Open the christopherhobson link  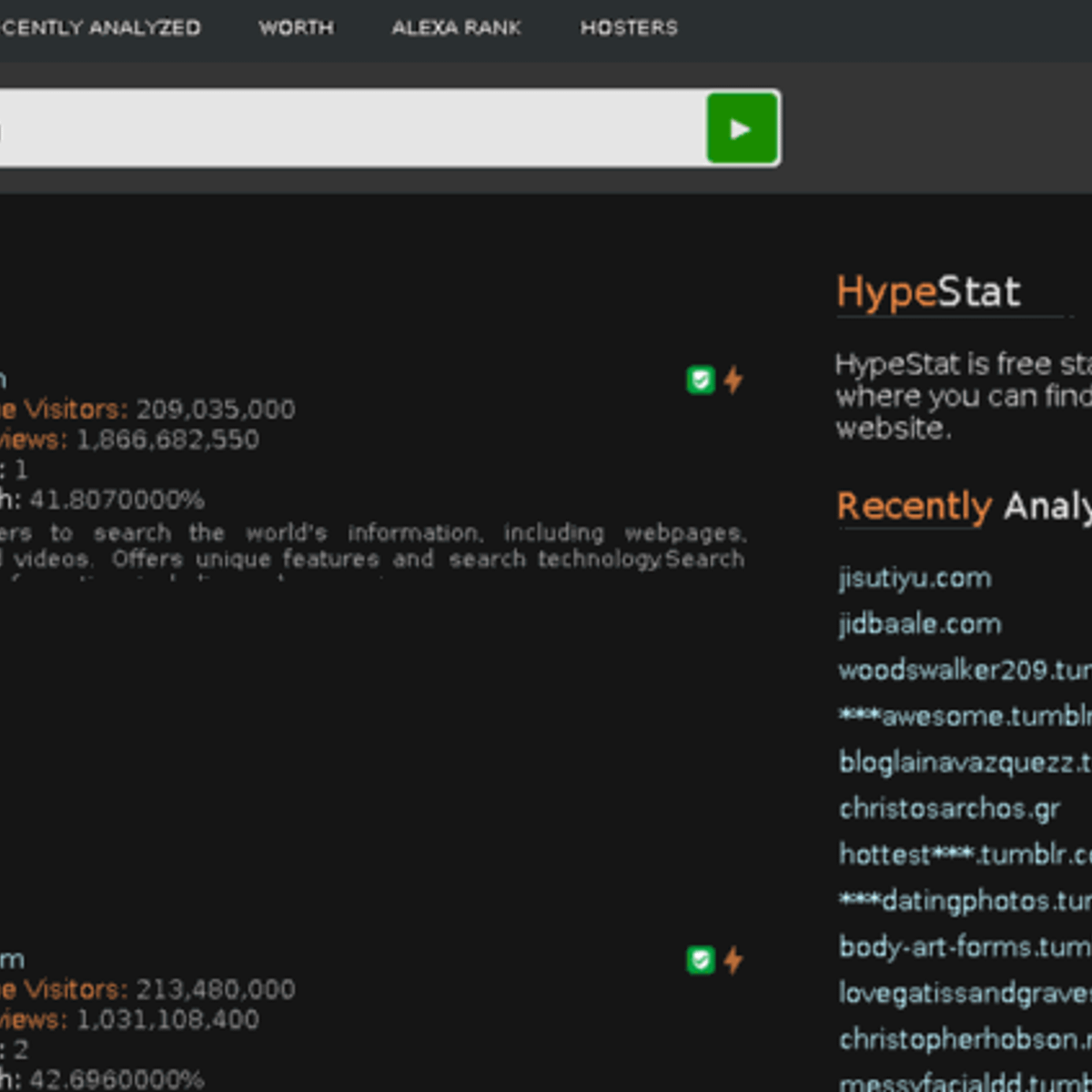coord(963,1039)
